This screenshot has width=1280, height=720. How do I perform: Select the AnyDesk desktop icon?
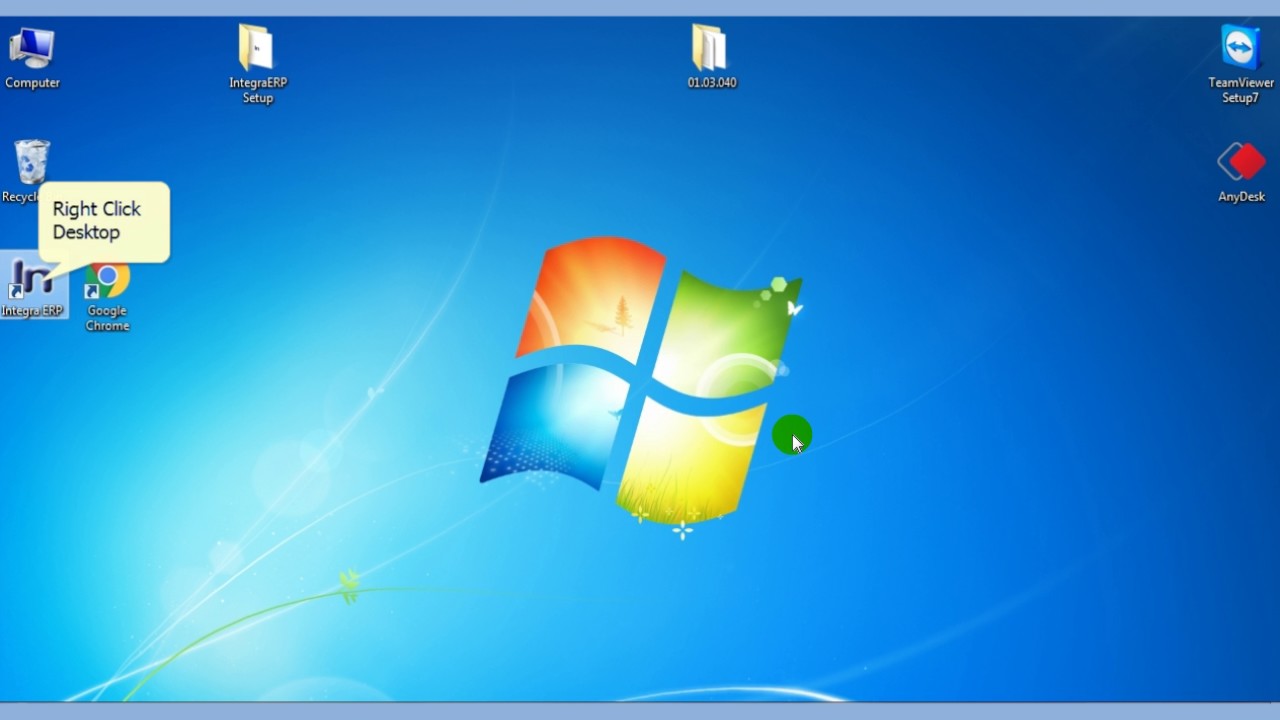click(1241, 162)
